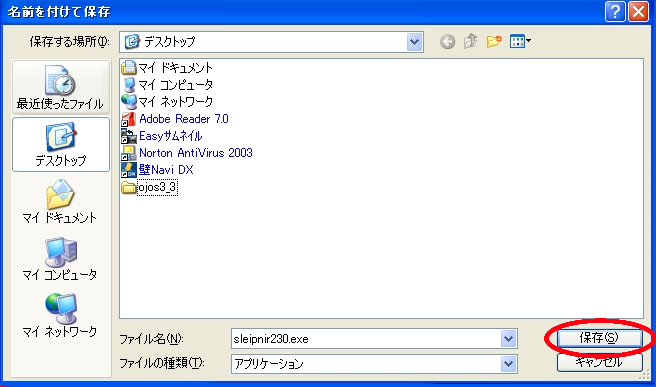Viewport: 656px width, 387px height.
Task: Expand the ファイルの種類 dropdown arrow
Action: click(x=508, y=364)
